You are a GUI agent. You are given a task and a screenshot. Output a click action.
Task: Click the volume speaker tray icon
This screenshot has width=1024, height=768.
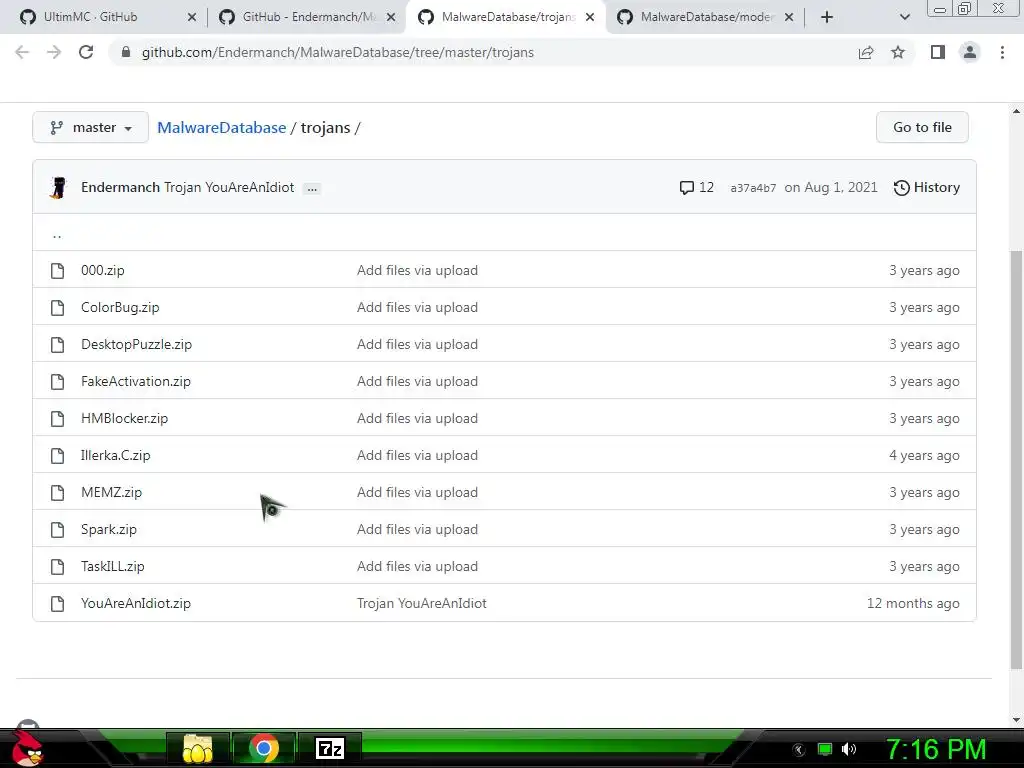tap(848, 749)
